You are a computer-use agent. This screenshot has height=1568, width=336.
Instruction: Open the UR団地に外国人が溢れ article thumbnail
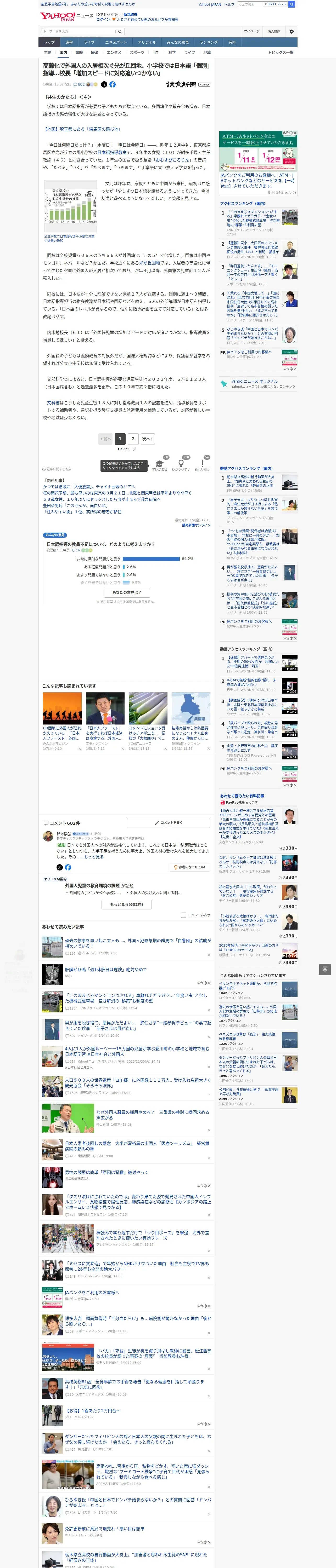pyautogui.click(x=62, y=708)
